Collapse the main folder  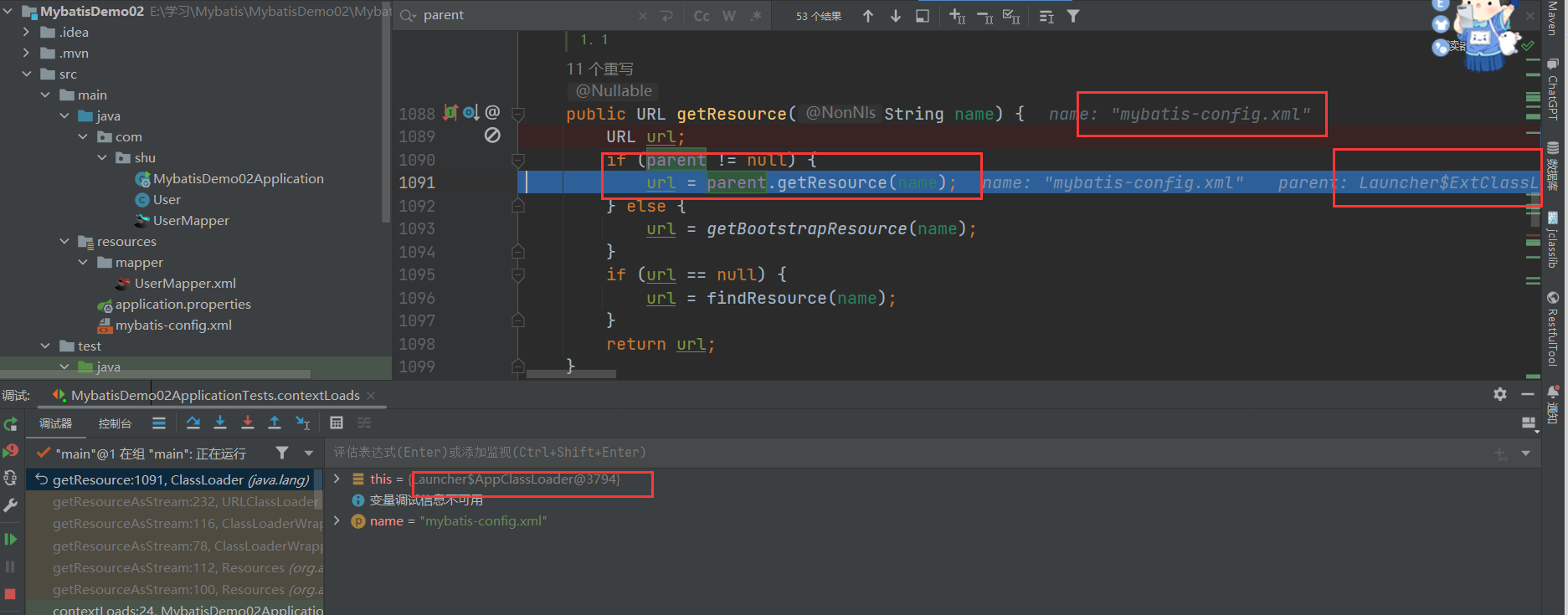[45, 95]
